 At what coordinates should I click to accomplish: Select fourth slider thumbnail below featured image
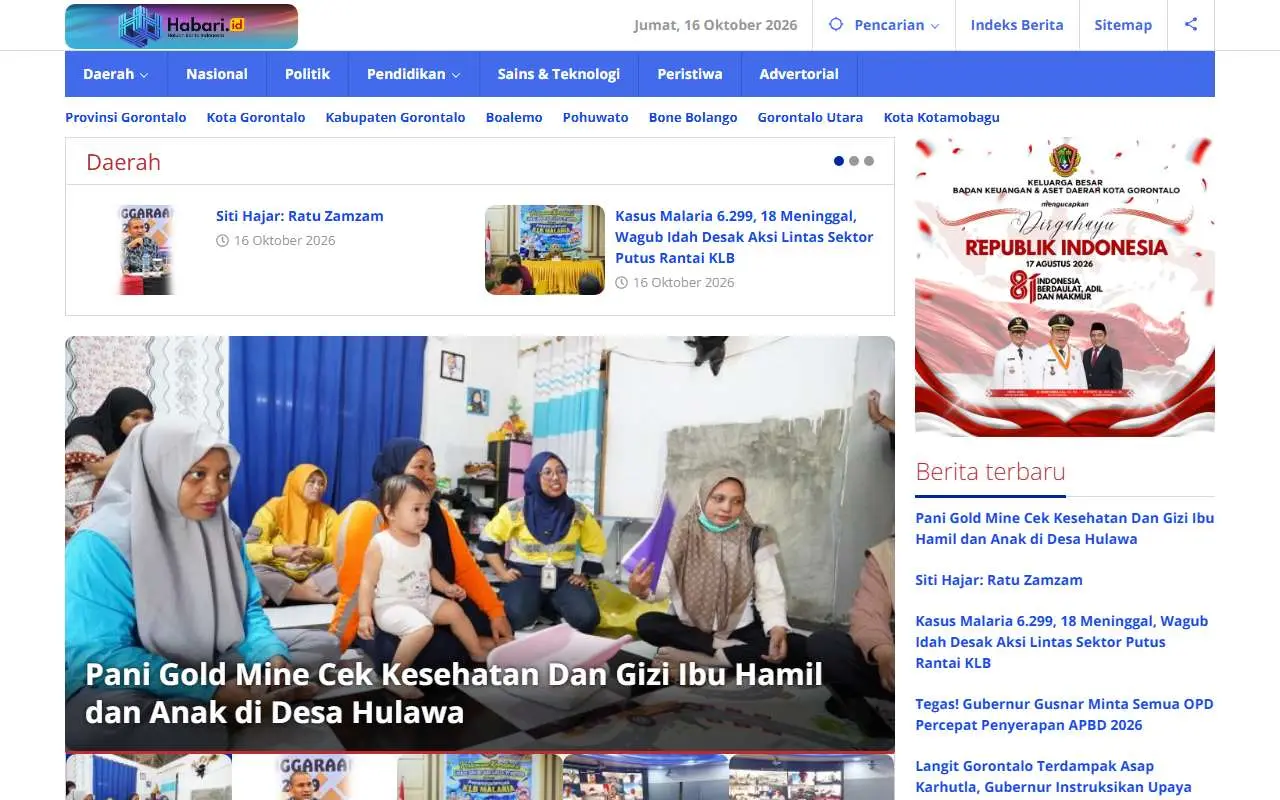tap(646, 777)
